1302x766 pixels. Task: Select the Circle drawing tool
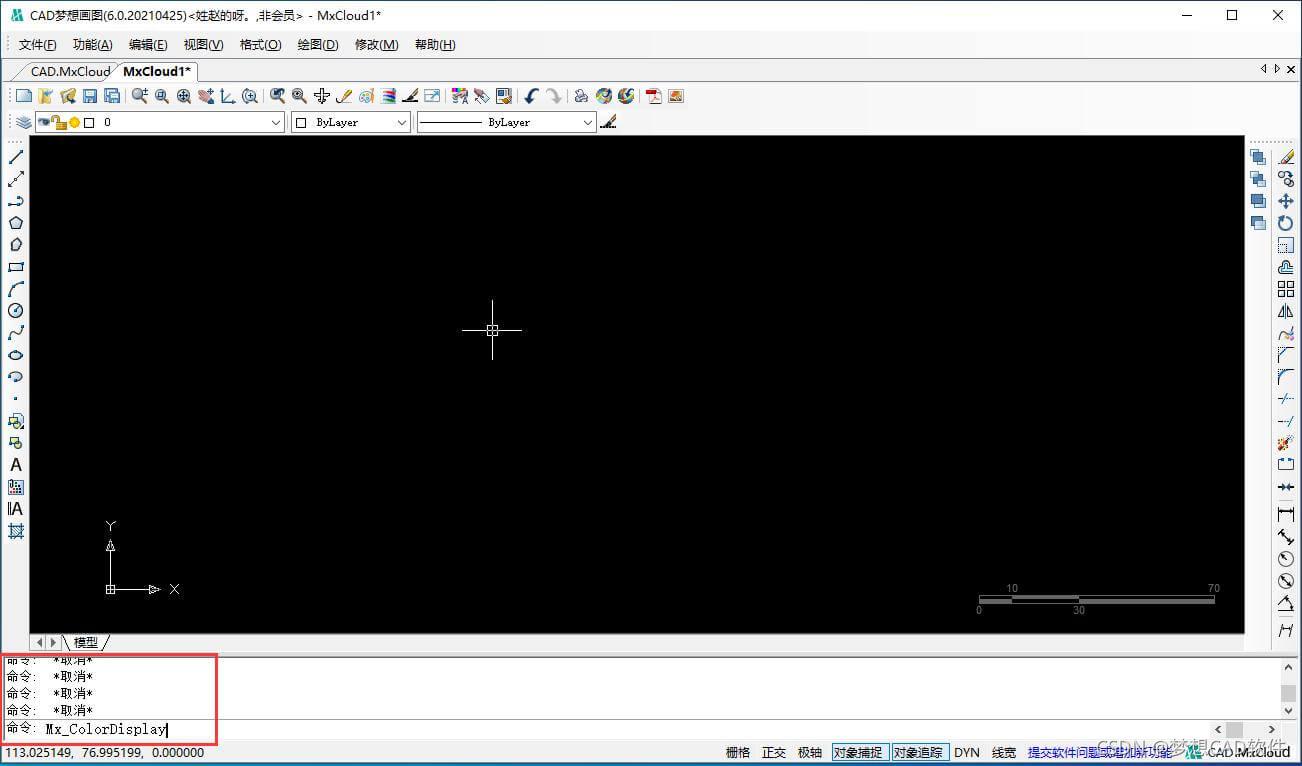pyautogui.click(x=15, y=311)
